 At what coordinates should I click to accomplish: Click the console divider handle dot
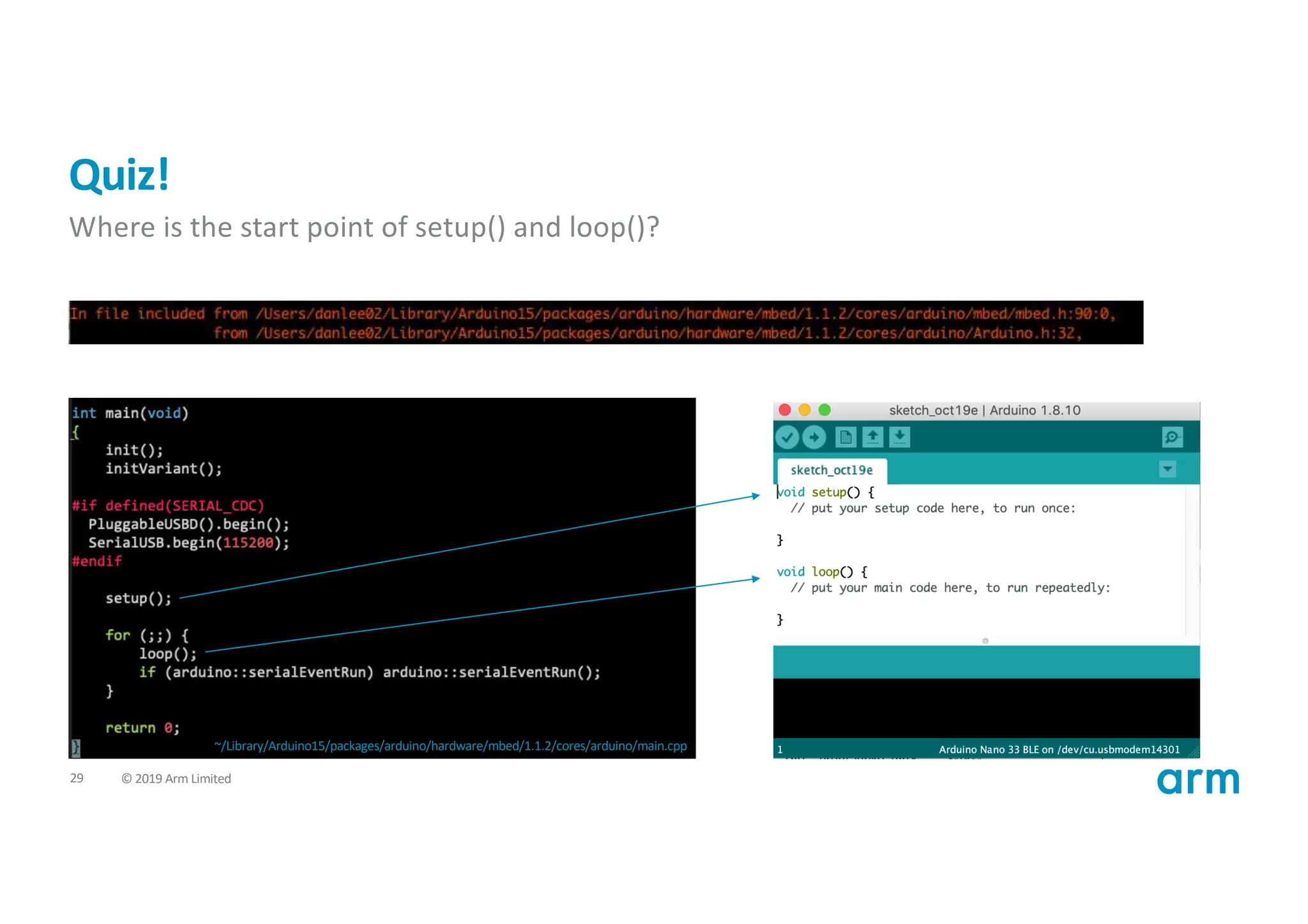(985, 641)
